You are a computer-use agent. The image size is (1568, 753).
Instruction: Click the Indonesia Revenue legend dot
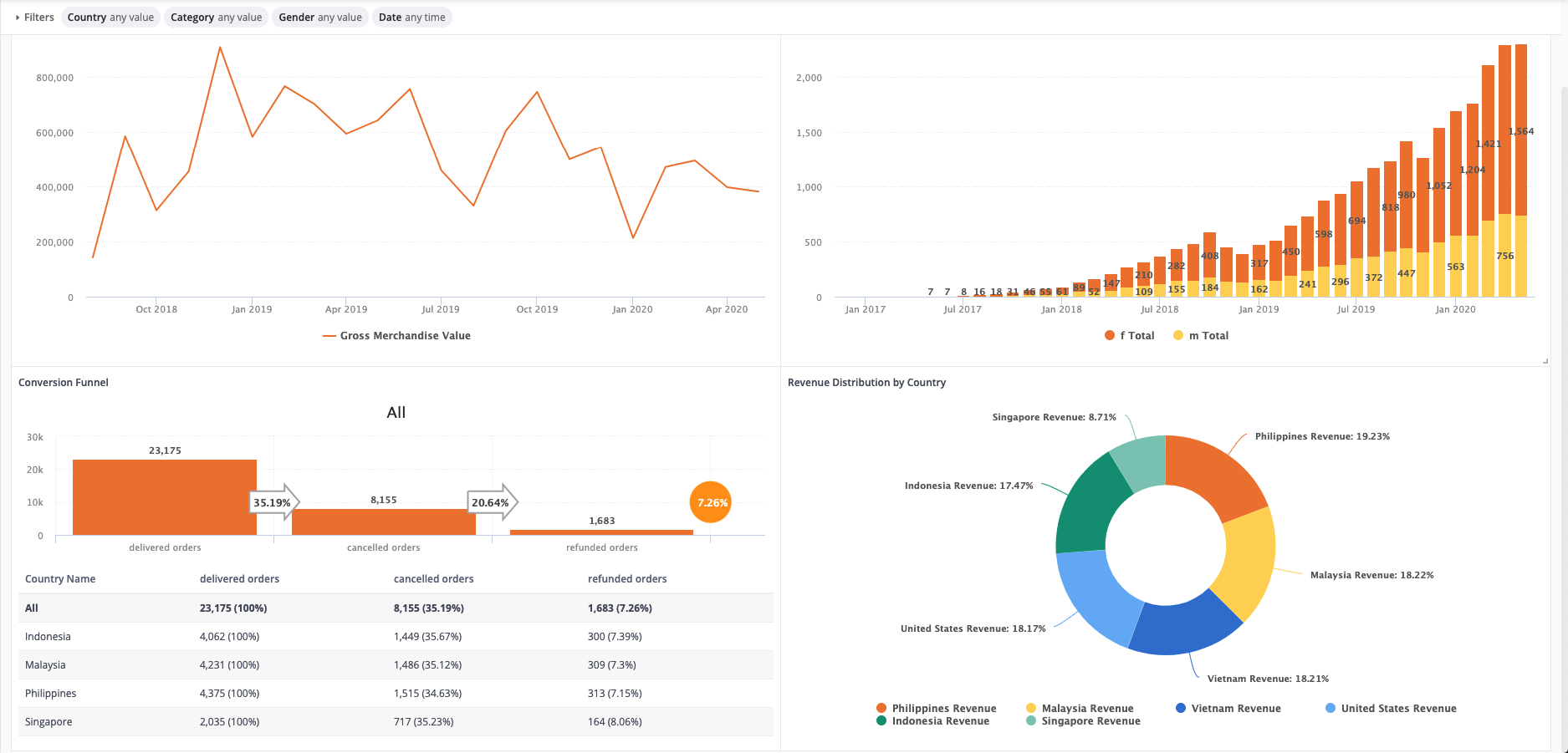(881, 721)
